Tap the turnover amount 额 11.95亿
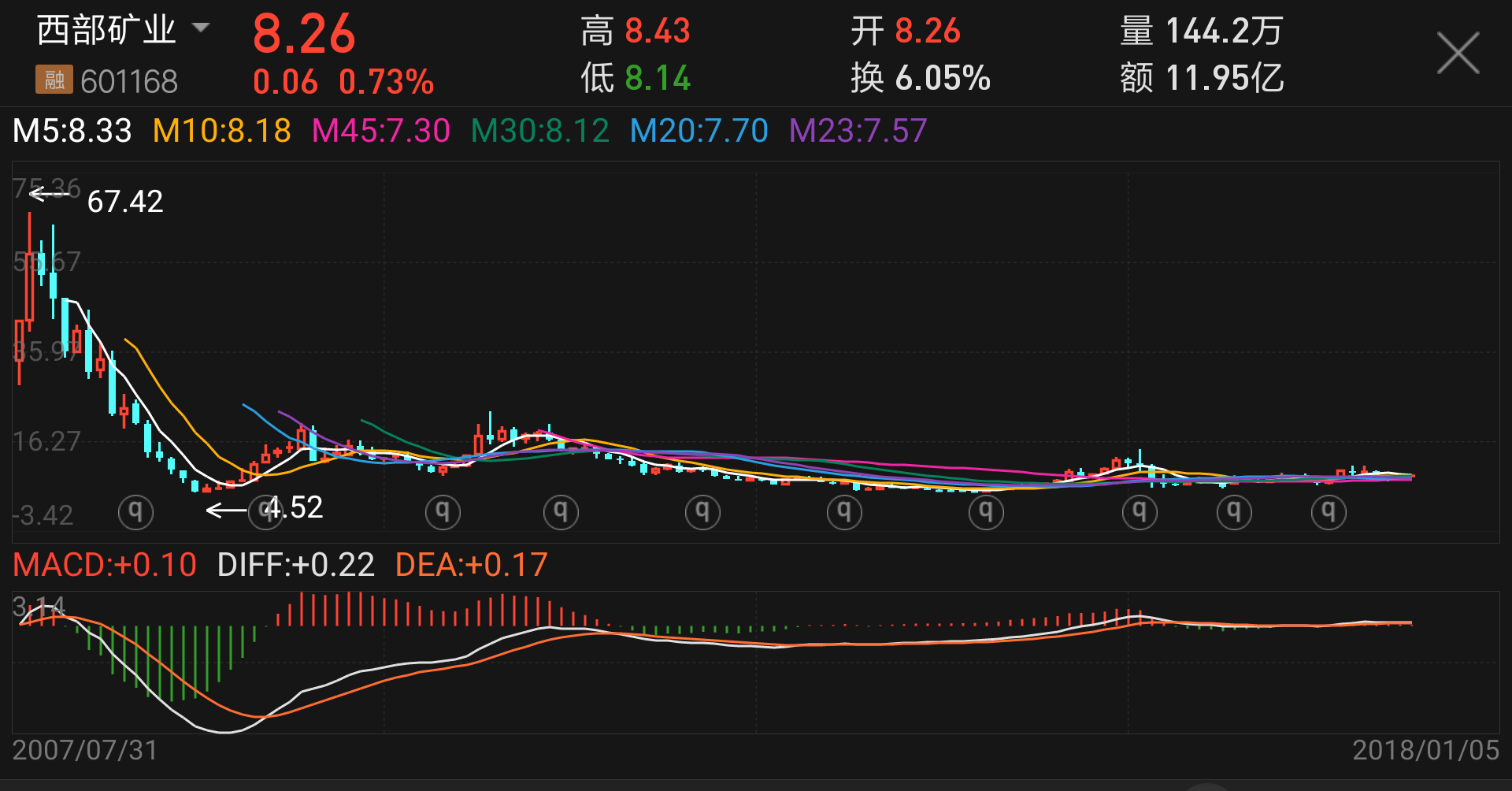 tap(1202, 78)
